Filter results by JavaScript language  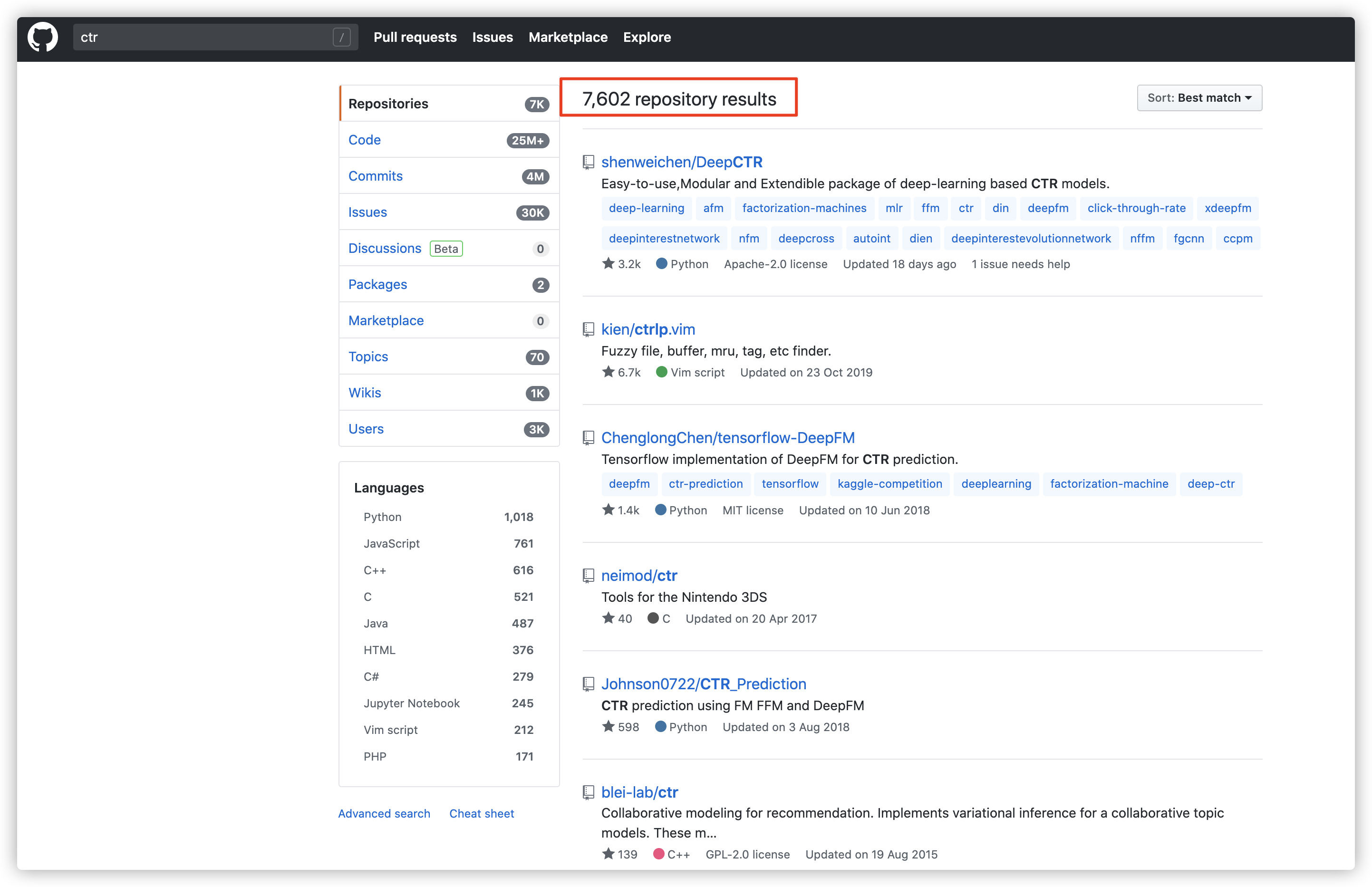point(448,543)
